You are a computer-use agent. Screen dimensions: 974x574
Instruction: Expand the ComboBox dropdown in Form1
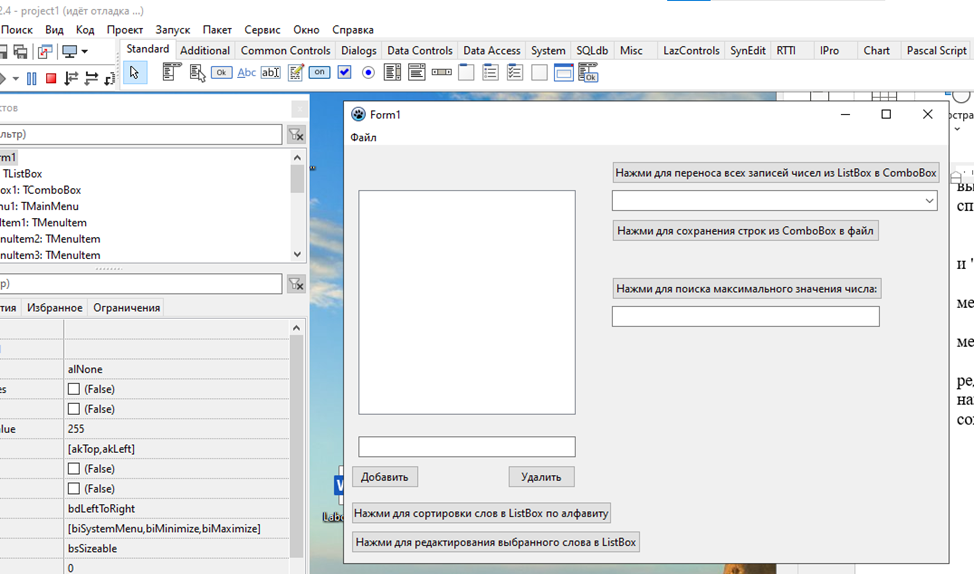tap(929, 201)
